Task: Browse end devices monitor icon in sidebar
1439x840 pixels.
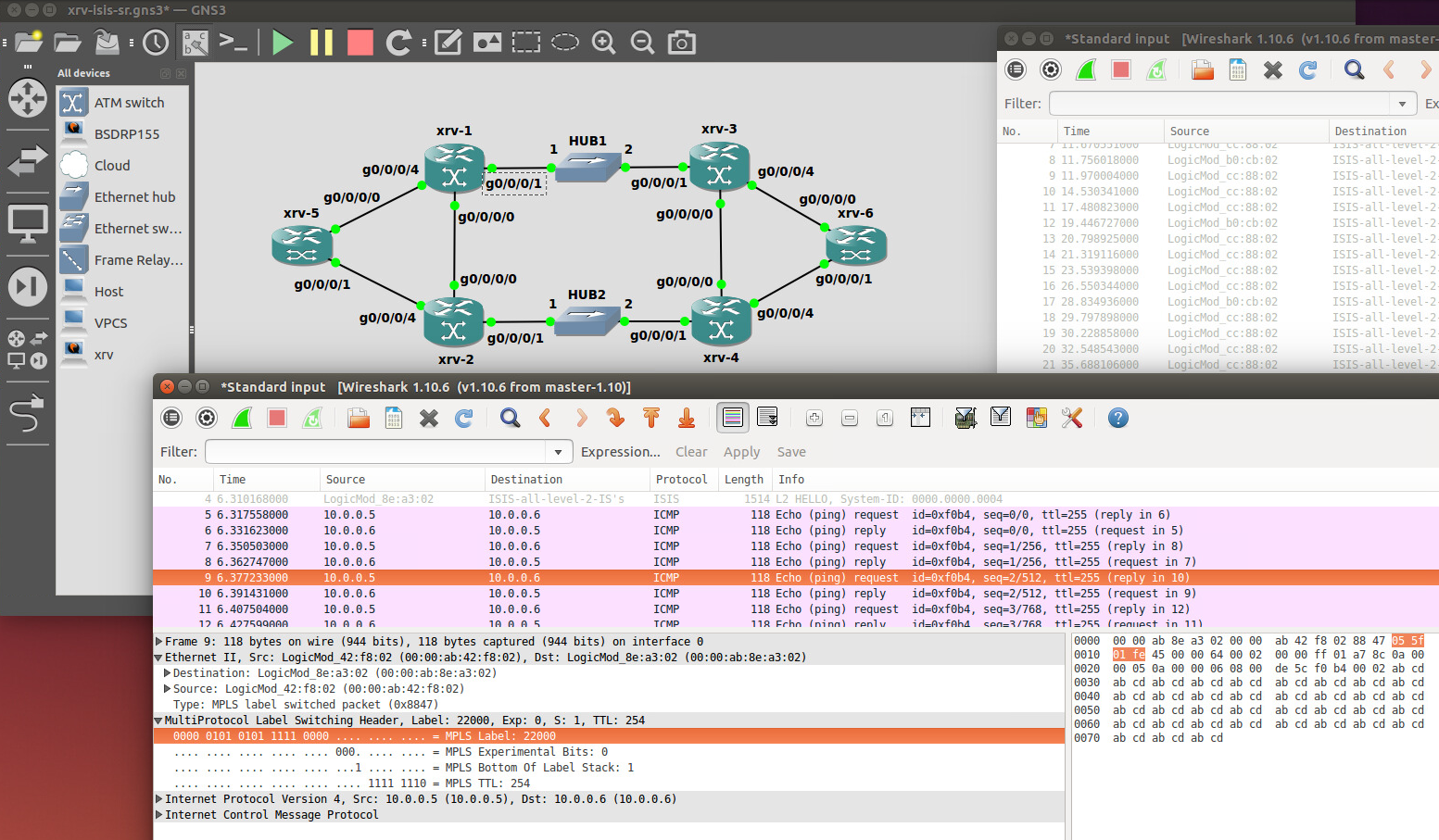Action: coord(28,224)
